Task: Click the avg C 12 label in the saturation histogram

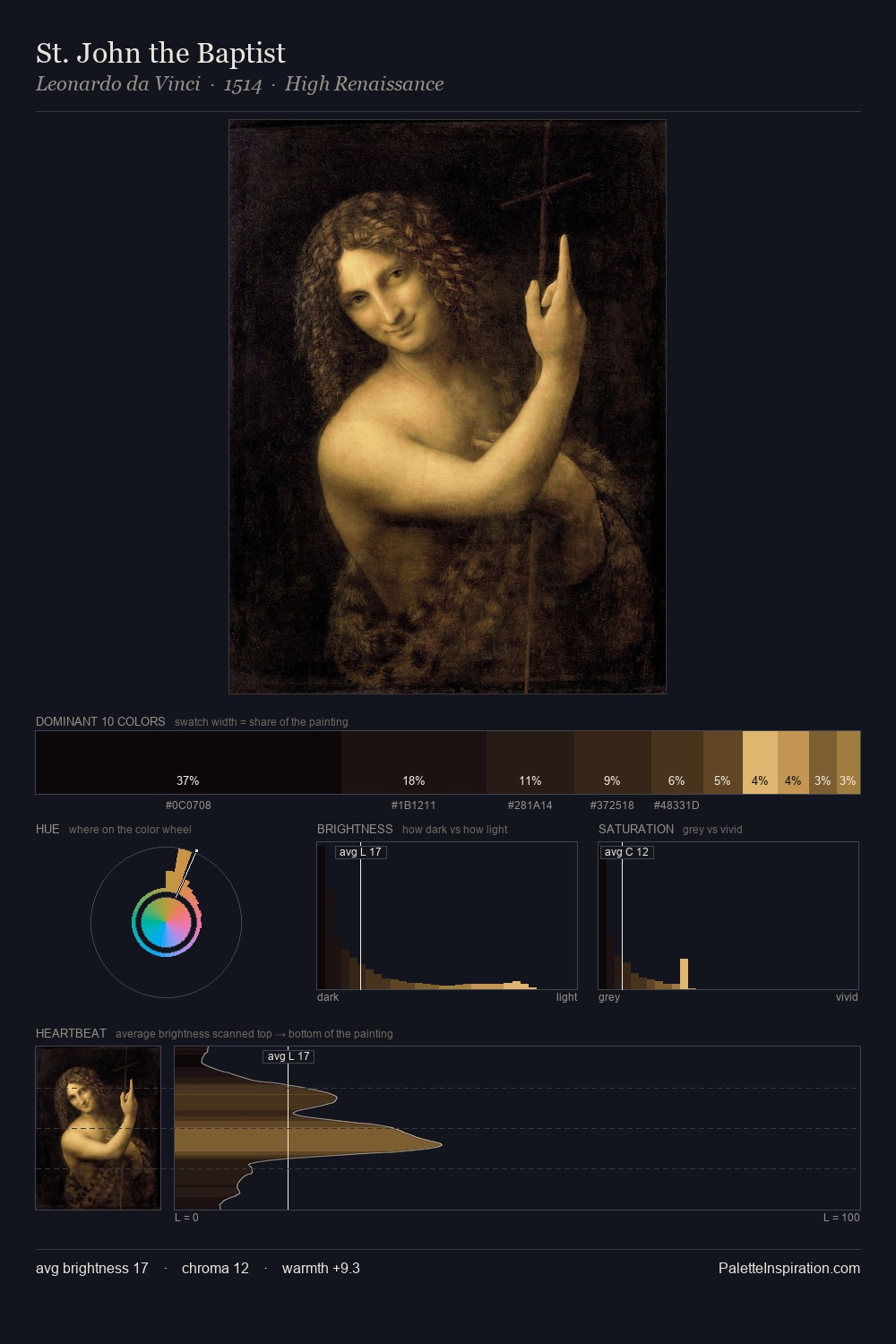Action: point(626,852)
